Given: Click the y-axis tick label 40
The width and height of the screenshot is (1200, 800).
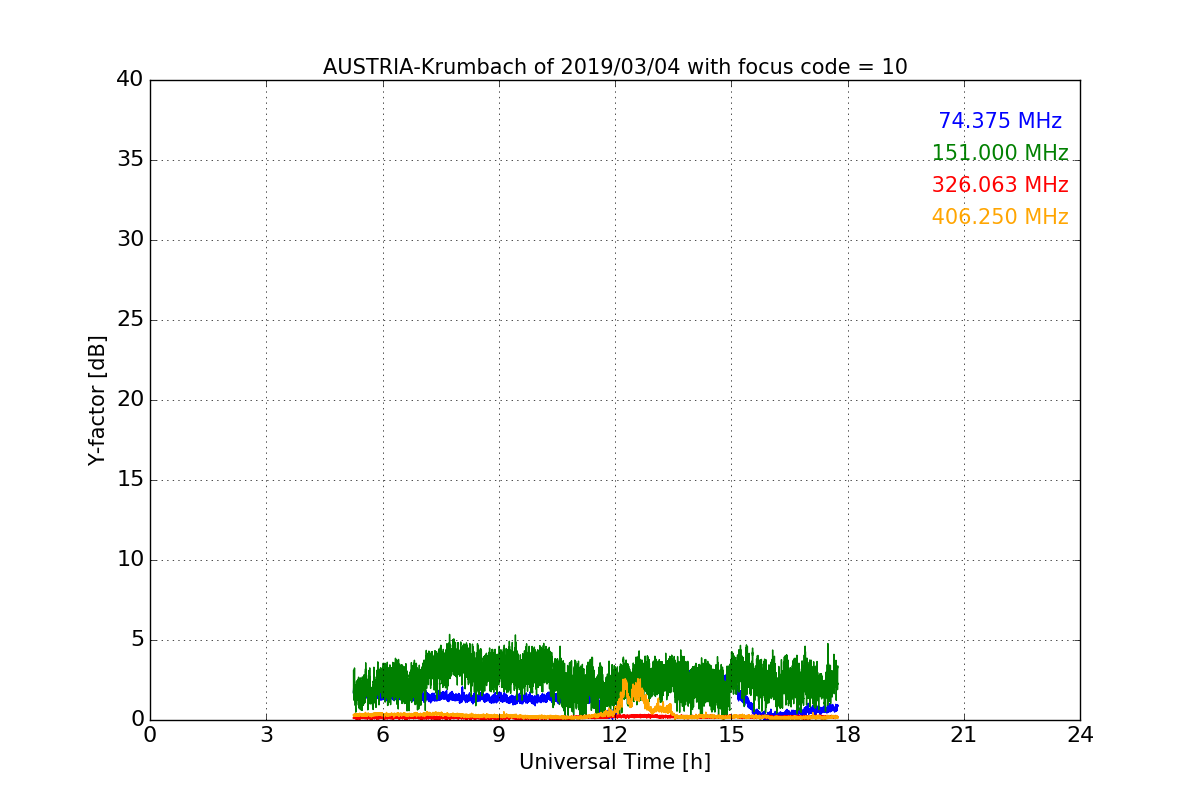Looking at the screenshot, I should 130,79.
